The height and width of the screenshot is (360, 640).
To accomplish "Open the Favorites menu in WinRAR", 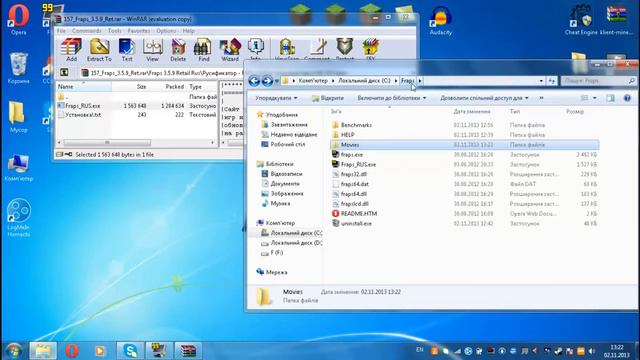I will tap(139, 31).
